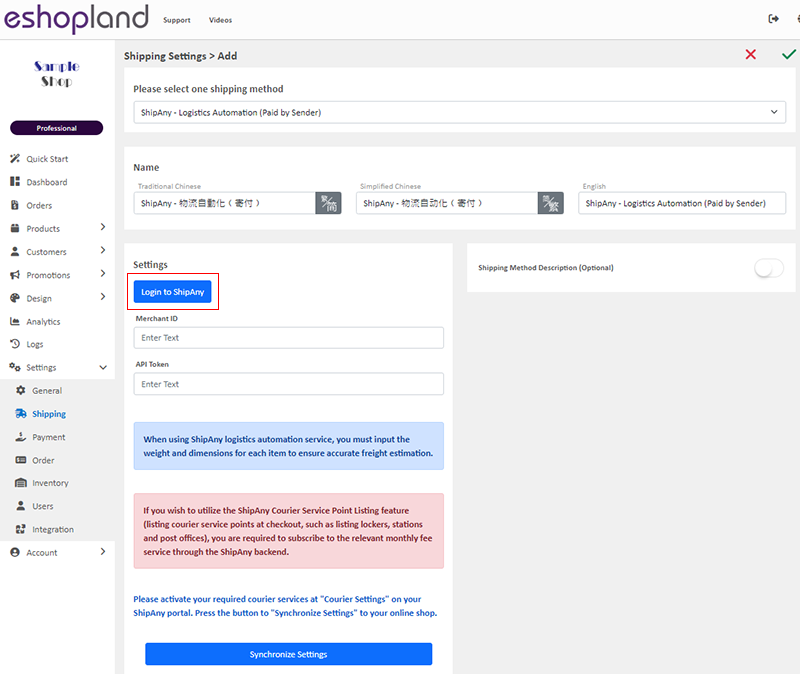Click the Payment hand icon
Screen dimensions: 800x674
[x=20, y=437]
